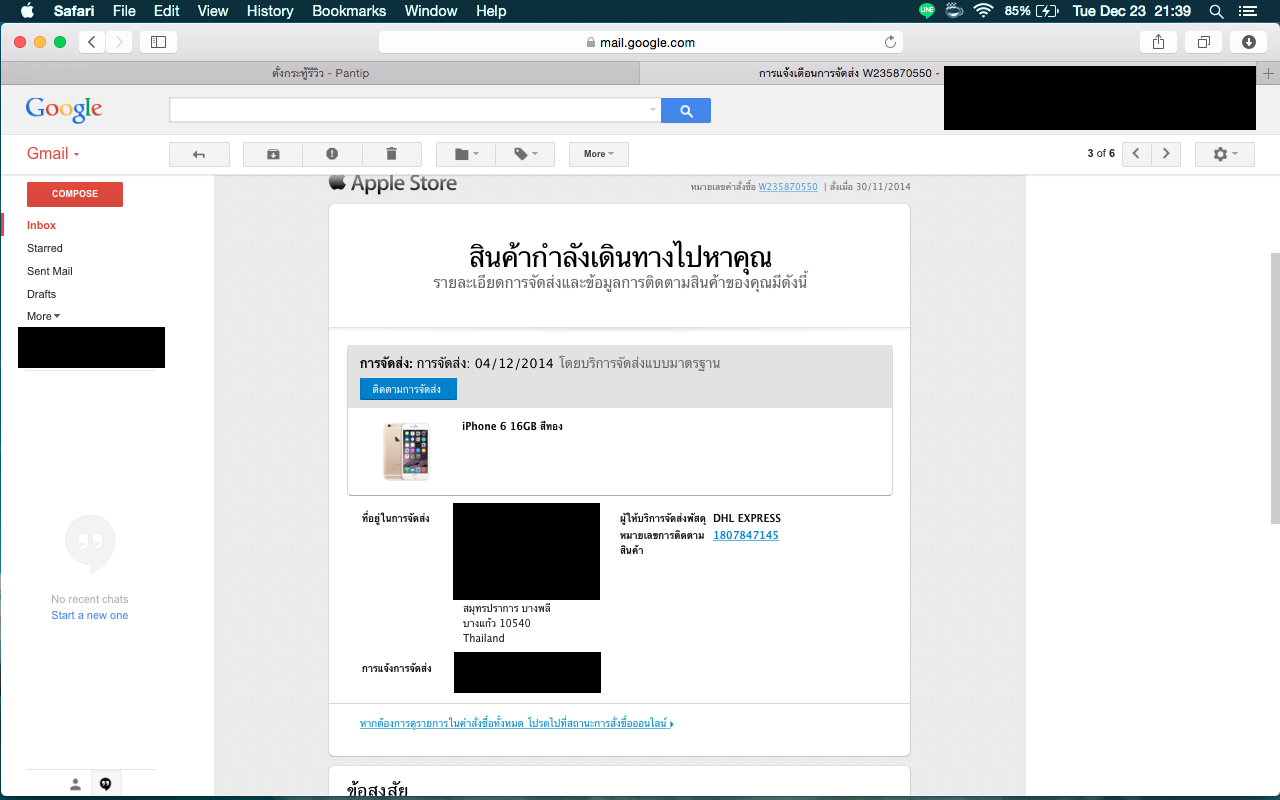This screenshot has width=1280, height=800.
Task: Click the Google logo
Action: [64, 110]
